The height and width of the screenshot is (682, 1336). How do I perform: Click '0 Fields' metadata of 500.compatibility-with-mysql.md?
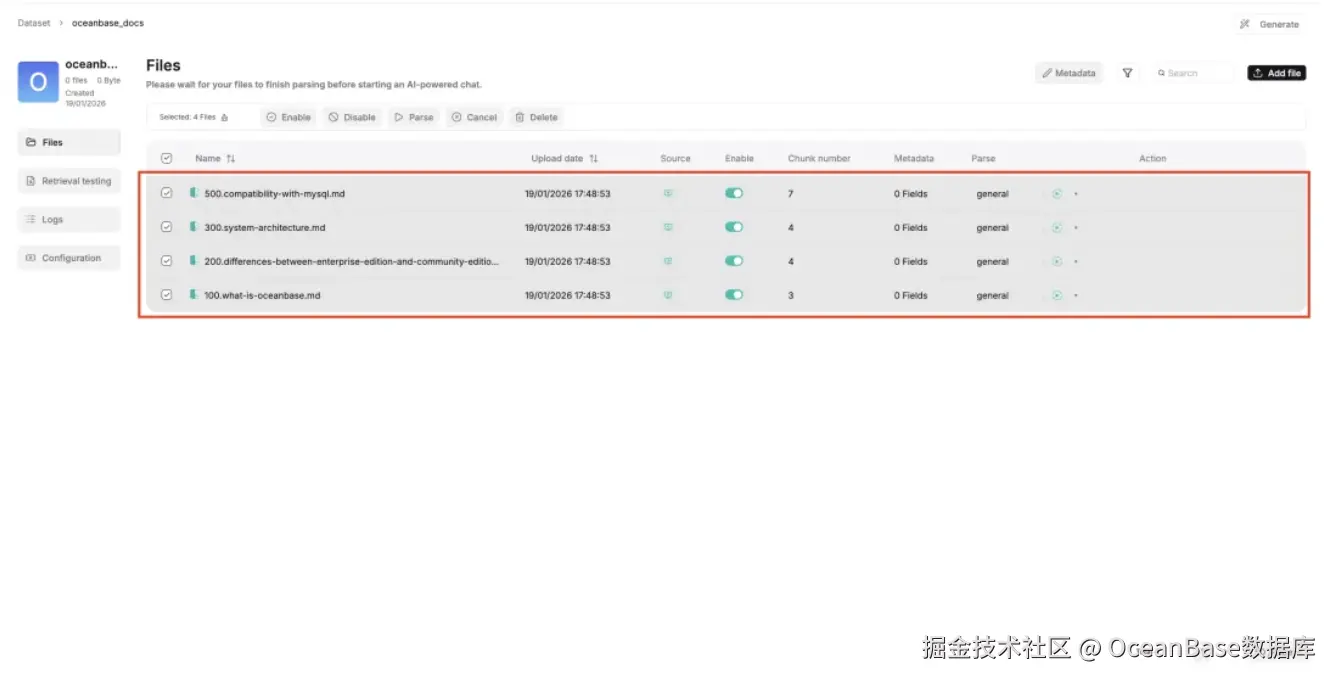911,194
